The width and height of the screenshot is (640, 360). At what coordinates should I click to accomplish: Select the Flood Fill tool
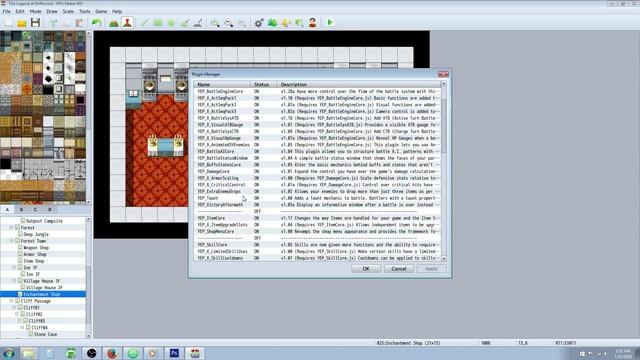coord(185,23)
